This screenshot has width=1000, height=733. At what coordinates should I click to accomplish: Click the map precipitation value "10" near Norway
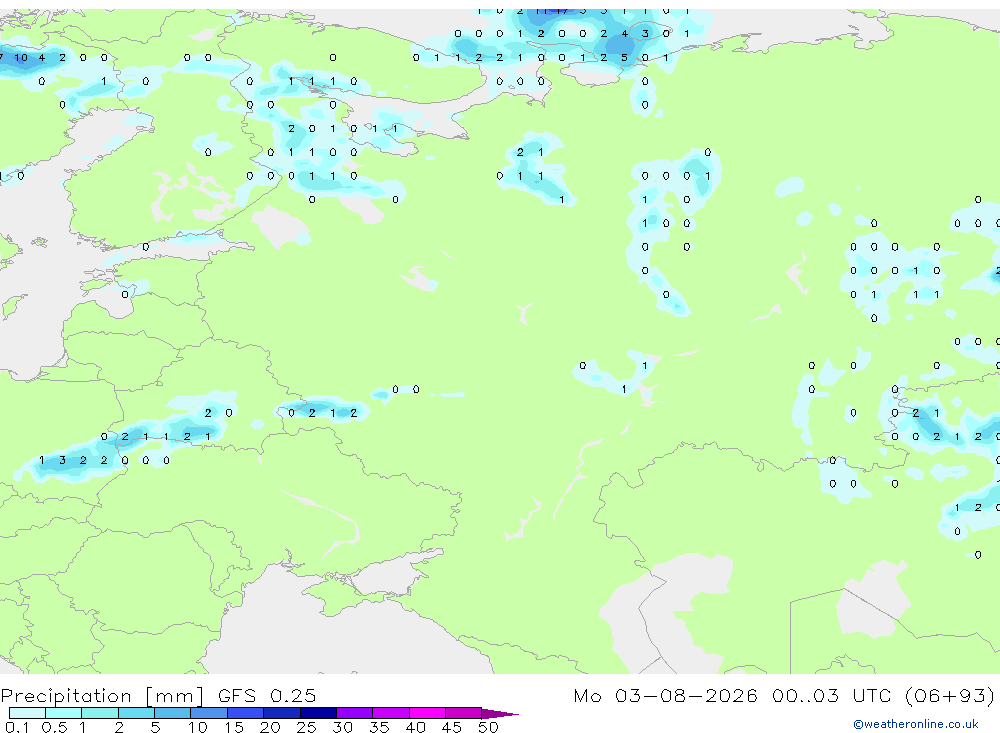[21, 57]
